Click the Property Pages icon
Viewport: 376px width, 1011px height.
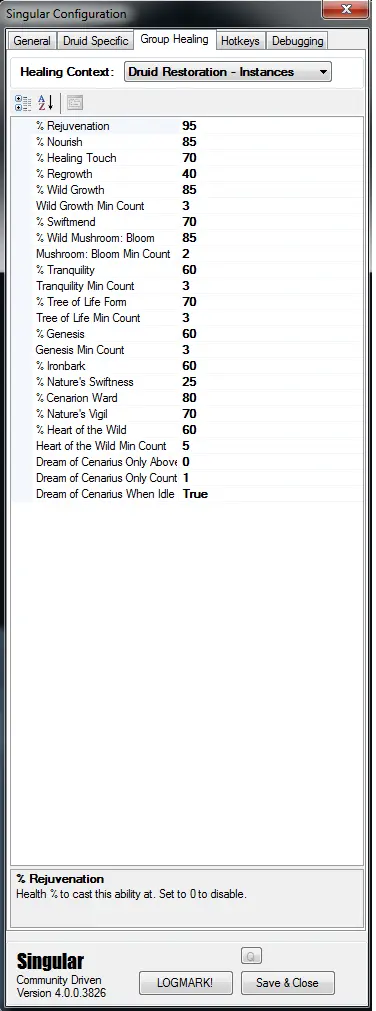click(75, 103)
